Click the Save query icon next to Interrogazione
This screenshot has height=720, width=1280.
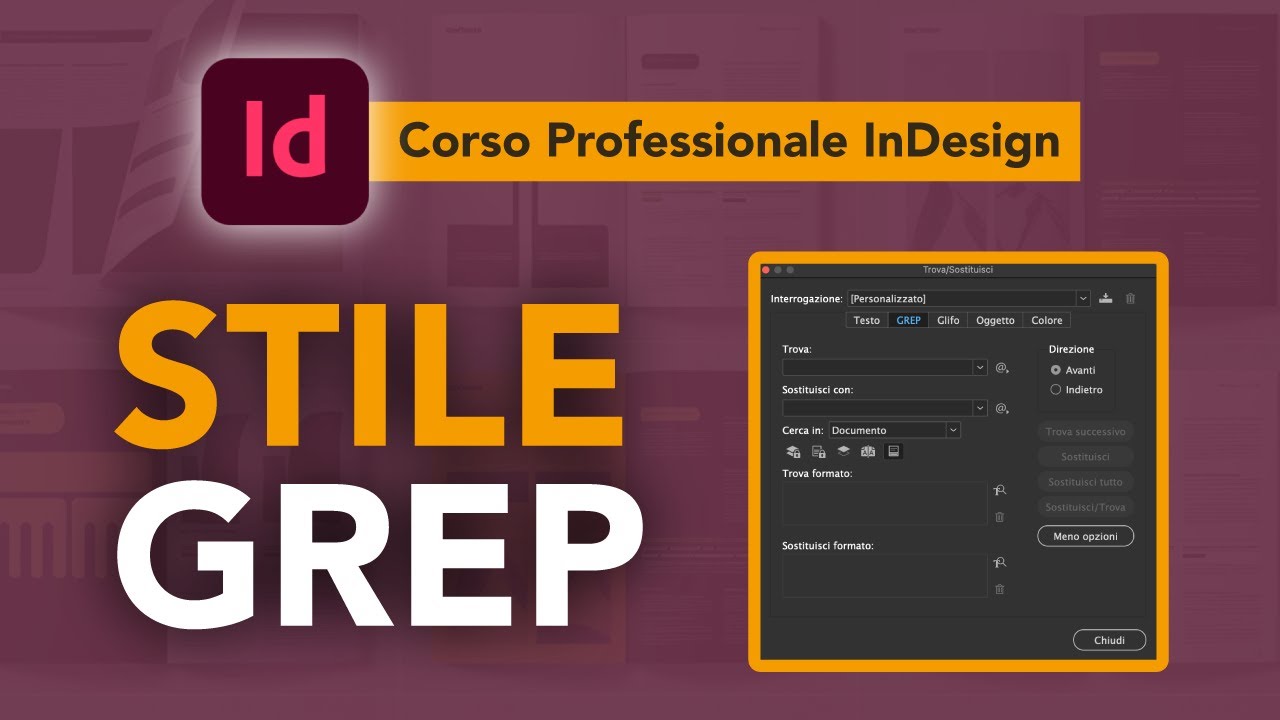pyautogui.click(x=1106, y=298)
